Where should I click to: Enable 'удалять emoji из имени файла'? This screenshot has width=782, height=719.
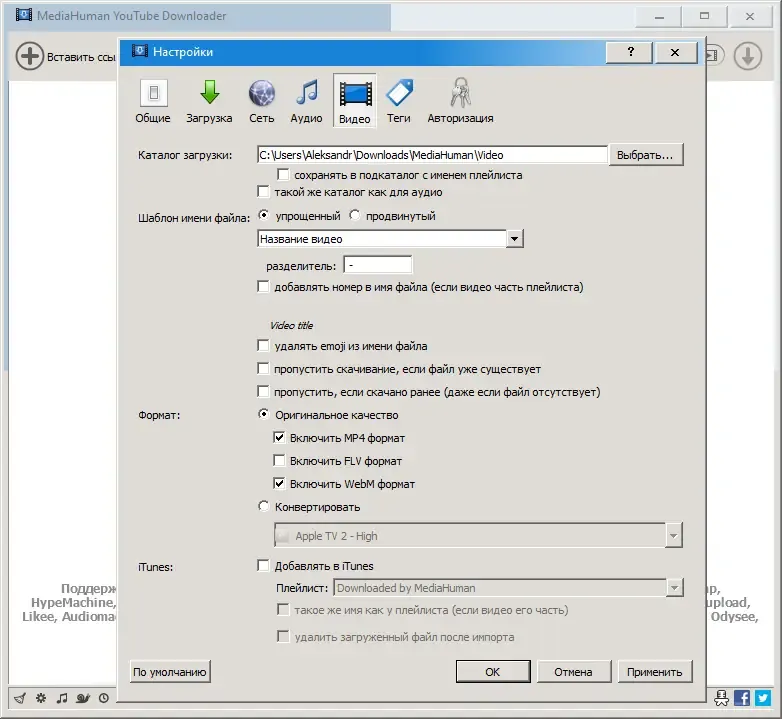point(263,346)
